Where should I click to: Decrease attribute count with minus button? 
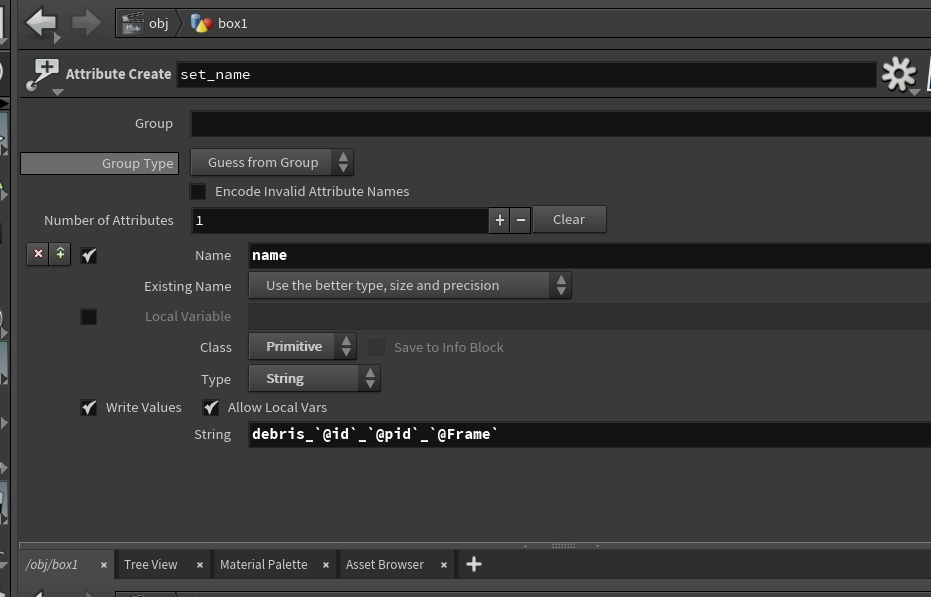point(520,220)
